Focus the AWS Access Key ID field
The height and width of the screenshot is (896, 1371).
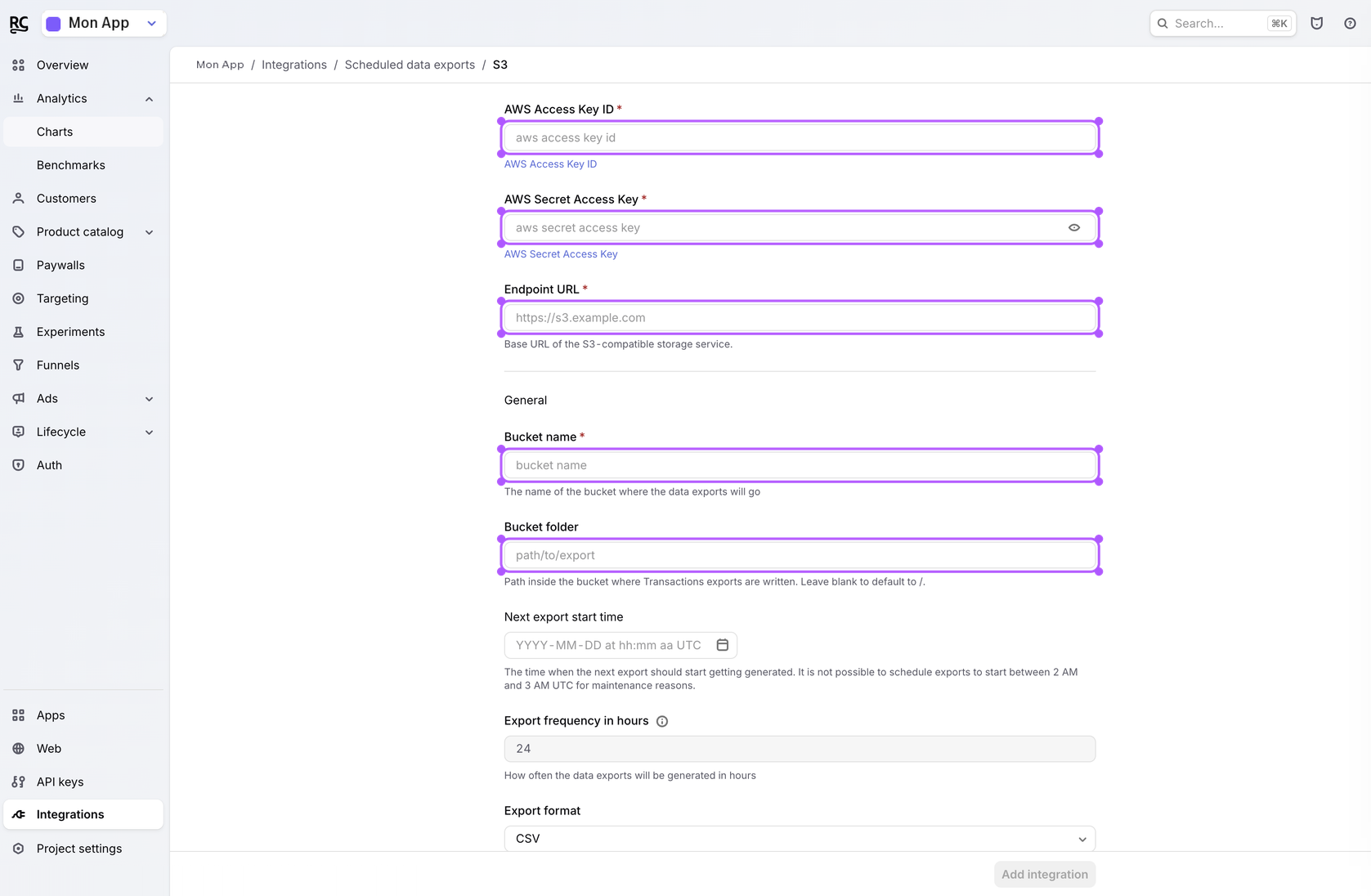pos(800,137)
